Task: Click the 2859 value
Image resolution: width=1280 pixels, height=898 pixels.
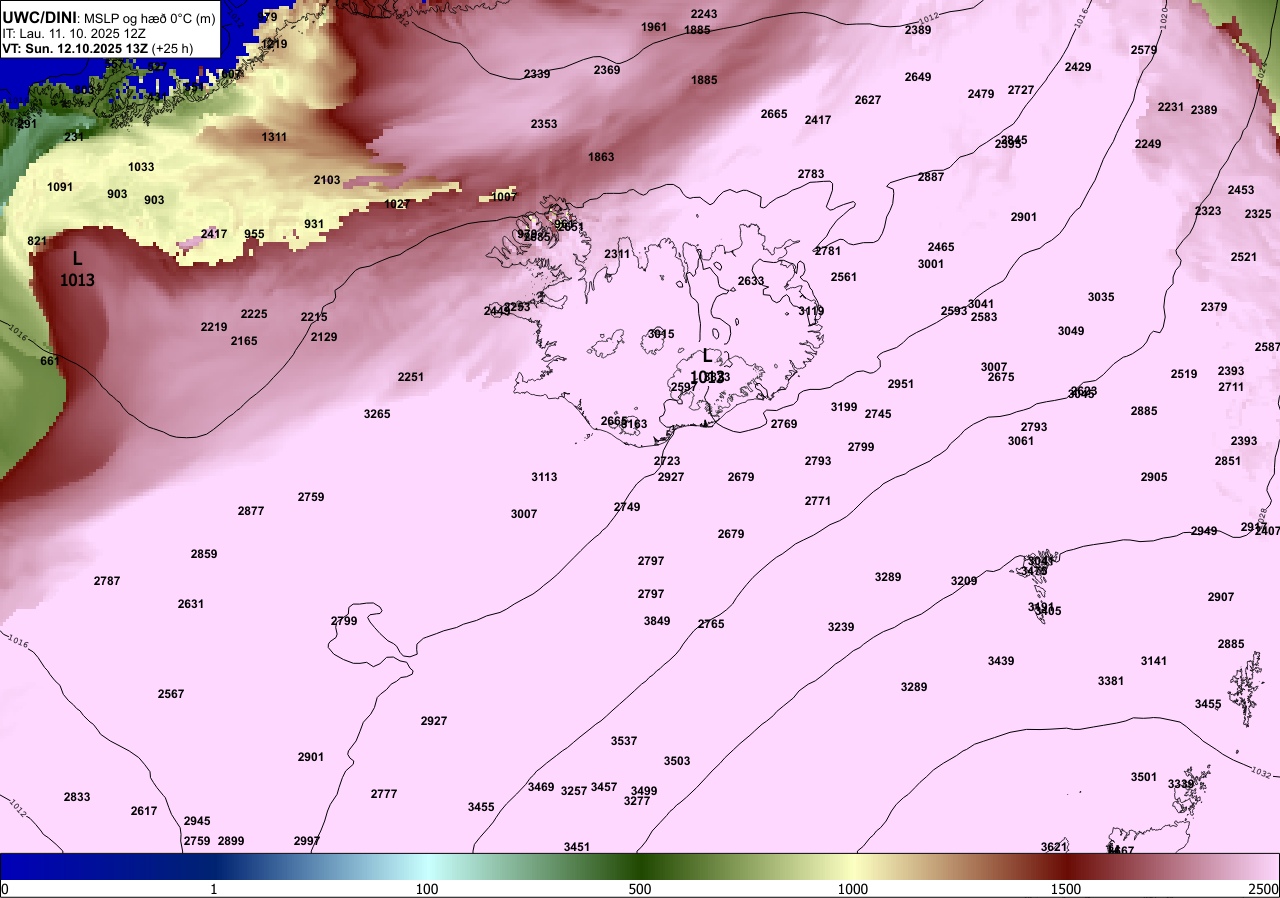Action: [204, 554]
